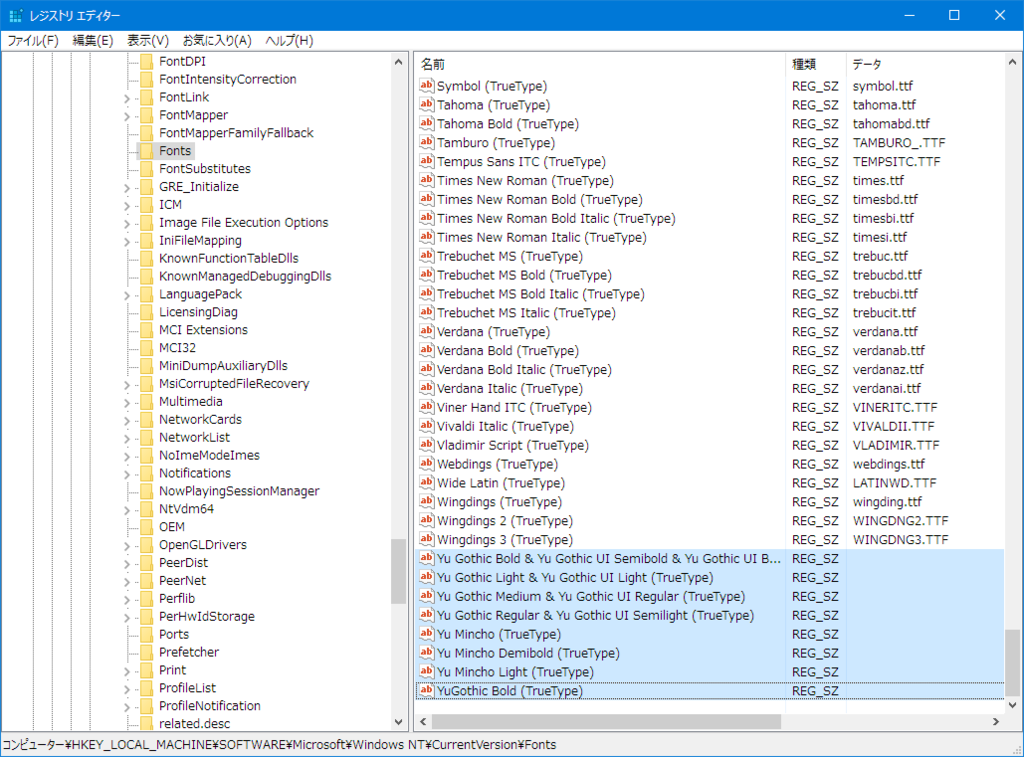Open the 編集(E) menu
Viewport: 1024px width, 757px height.
pyautogui.click(x=93, y=40)
